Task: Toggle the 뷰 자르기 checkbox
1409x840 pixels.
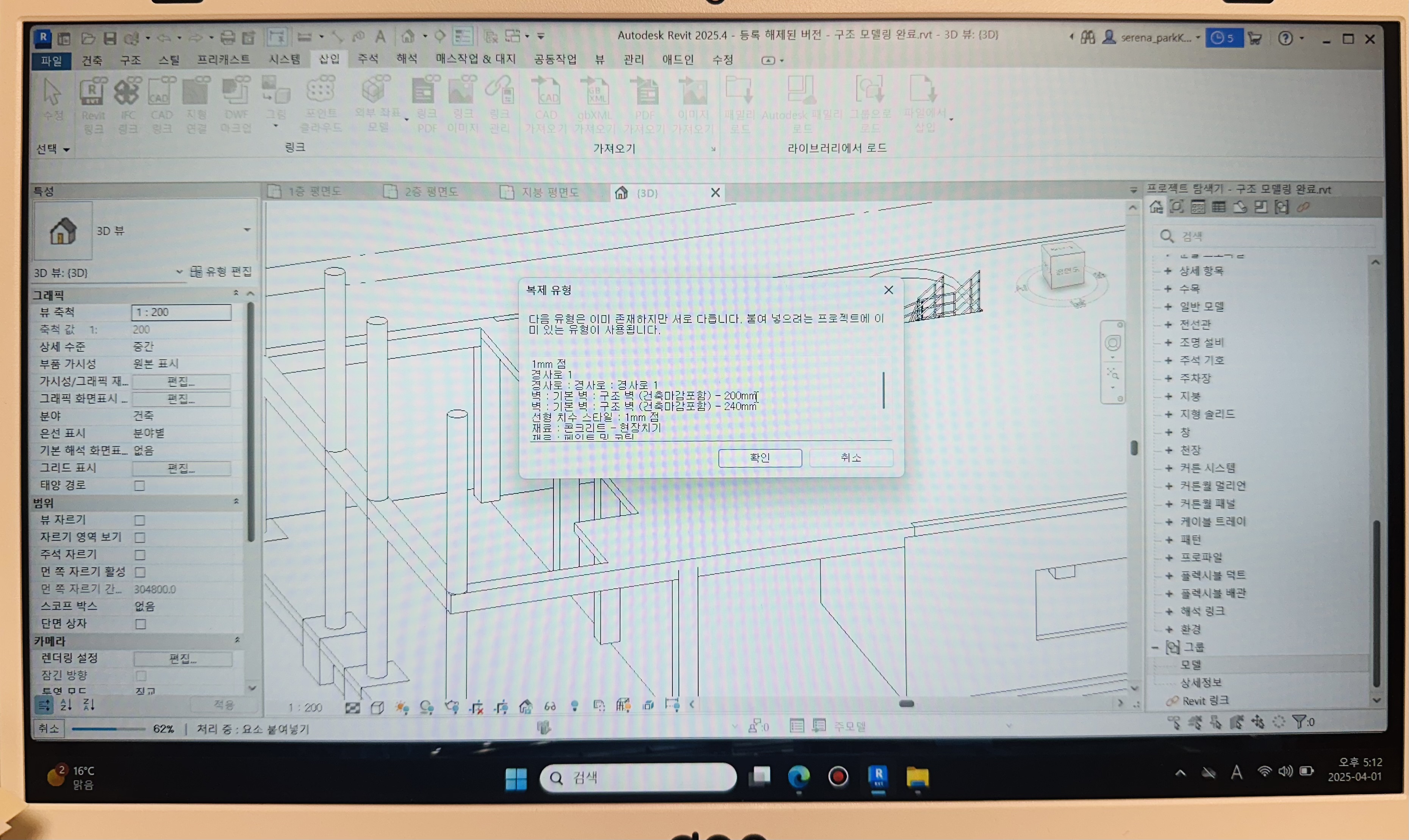Action: coord(140,520)
